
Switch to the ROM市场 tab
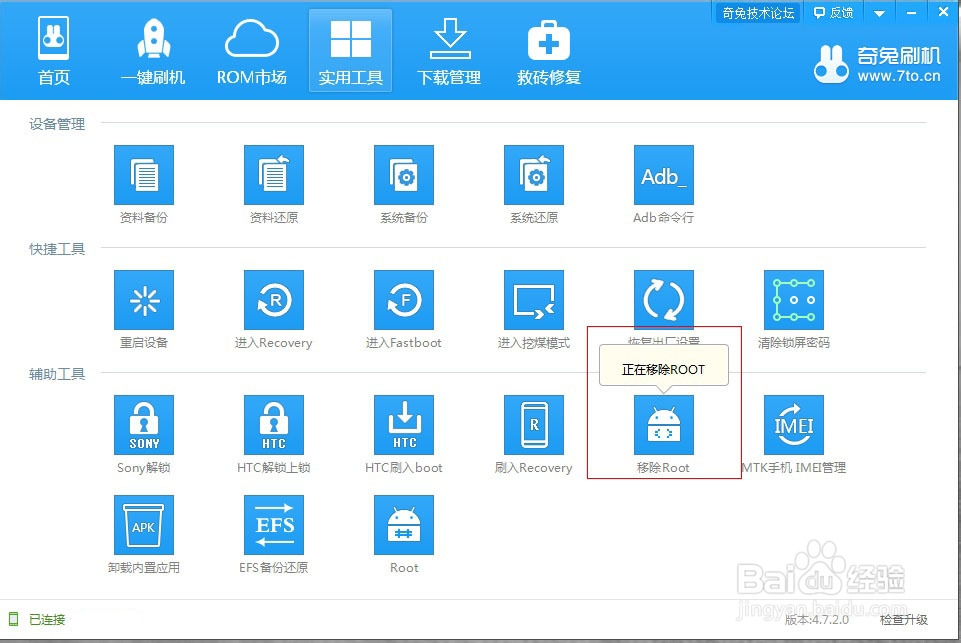251,50
